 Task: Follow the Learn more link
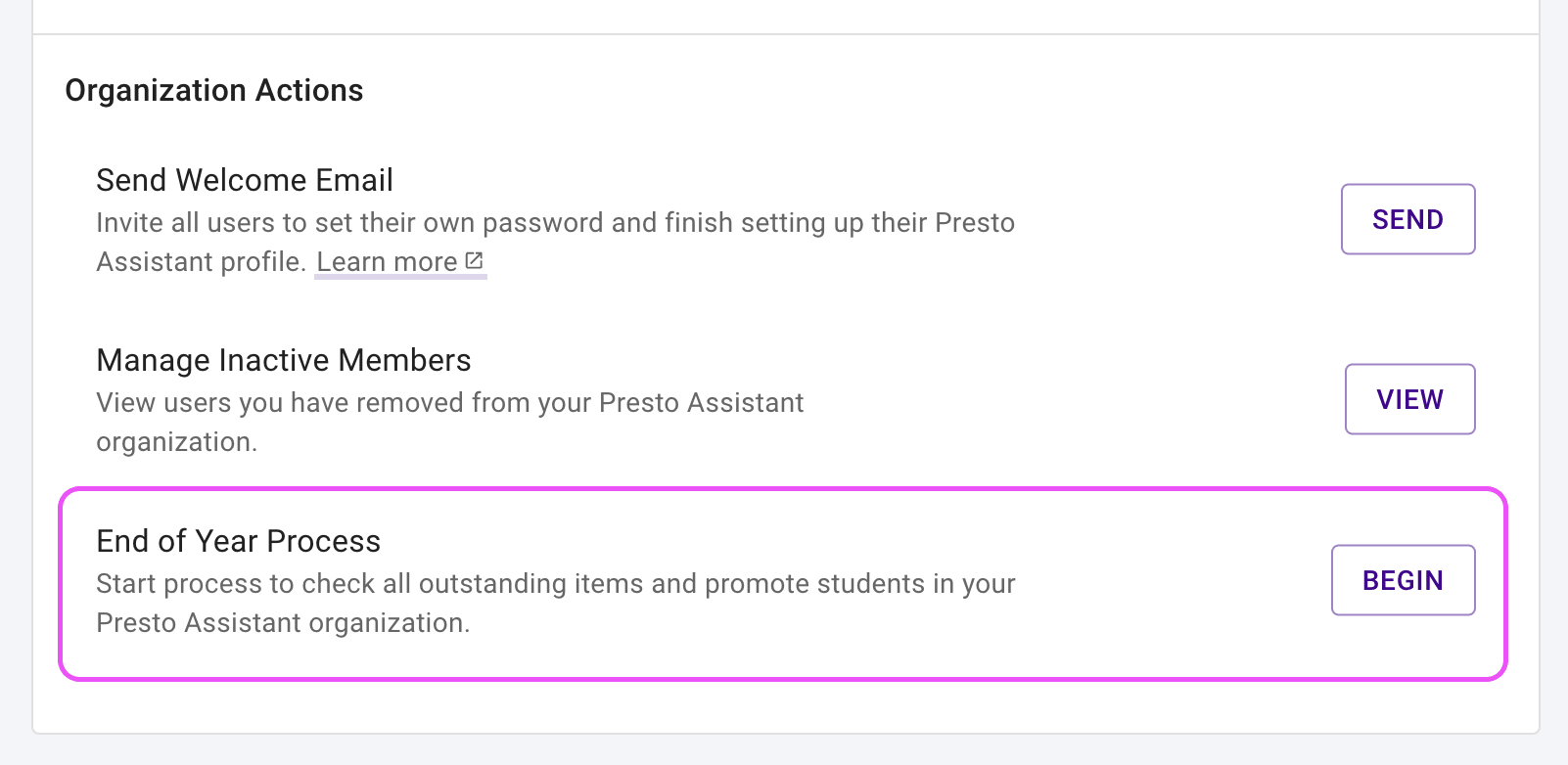click(x=388, y=262)
